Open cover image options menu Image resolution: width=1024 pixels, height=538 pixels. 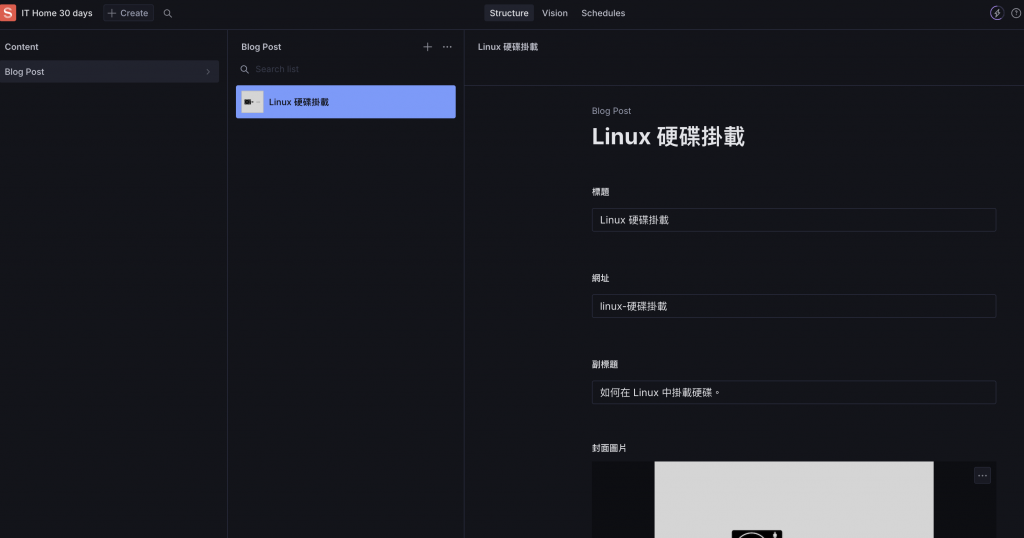[982, 475]
